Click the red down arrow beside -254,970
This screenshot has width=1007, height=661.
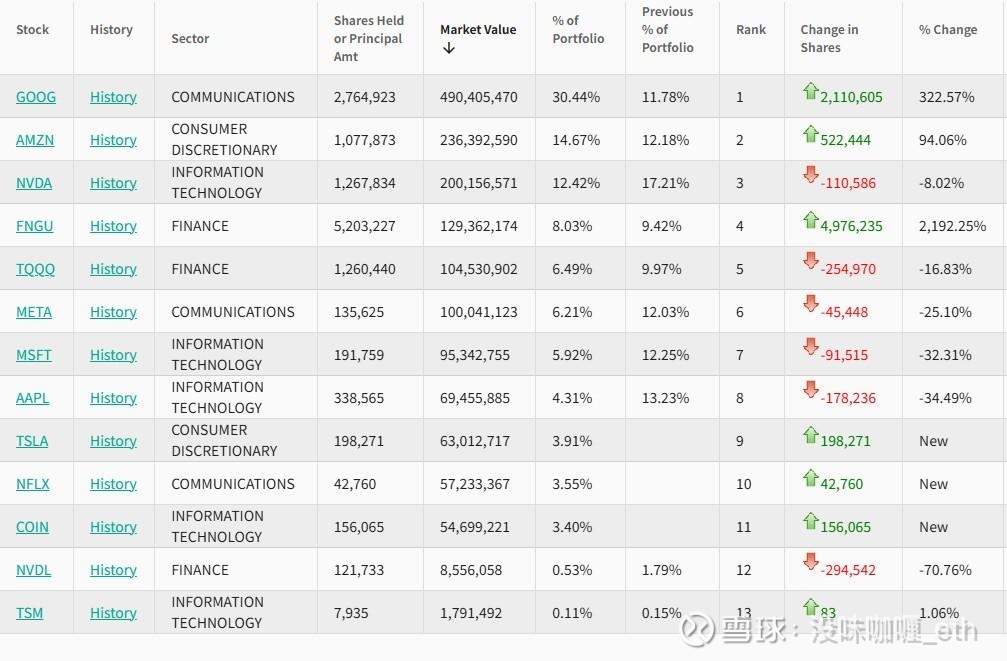coord(810,260)
